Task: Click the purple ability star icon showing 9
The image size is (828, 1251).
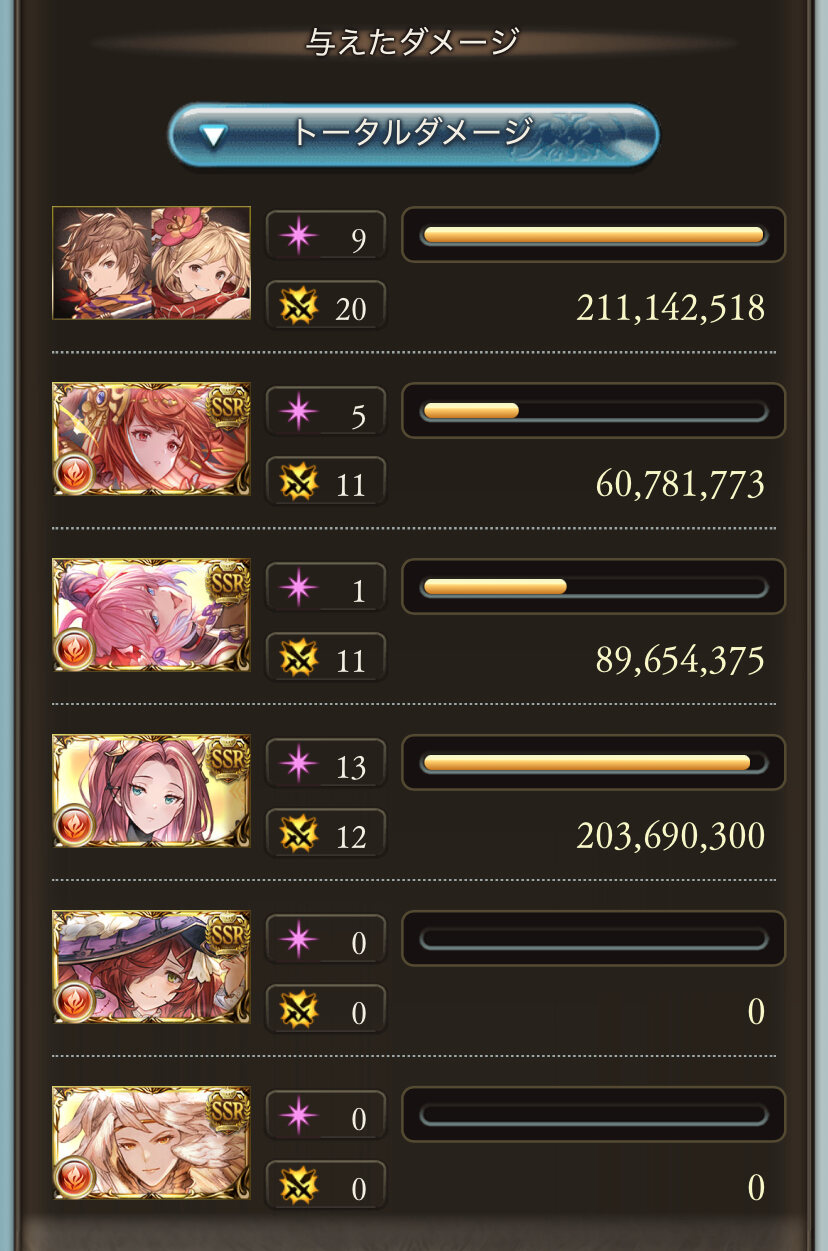Action: click(x=298, y=236)
